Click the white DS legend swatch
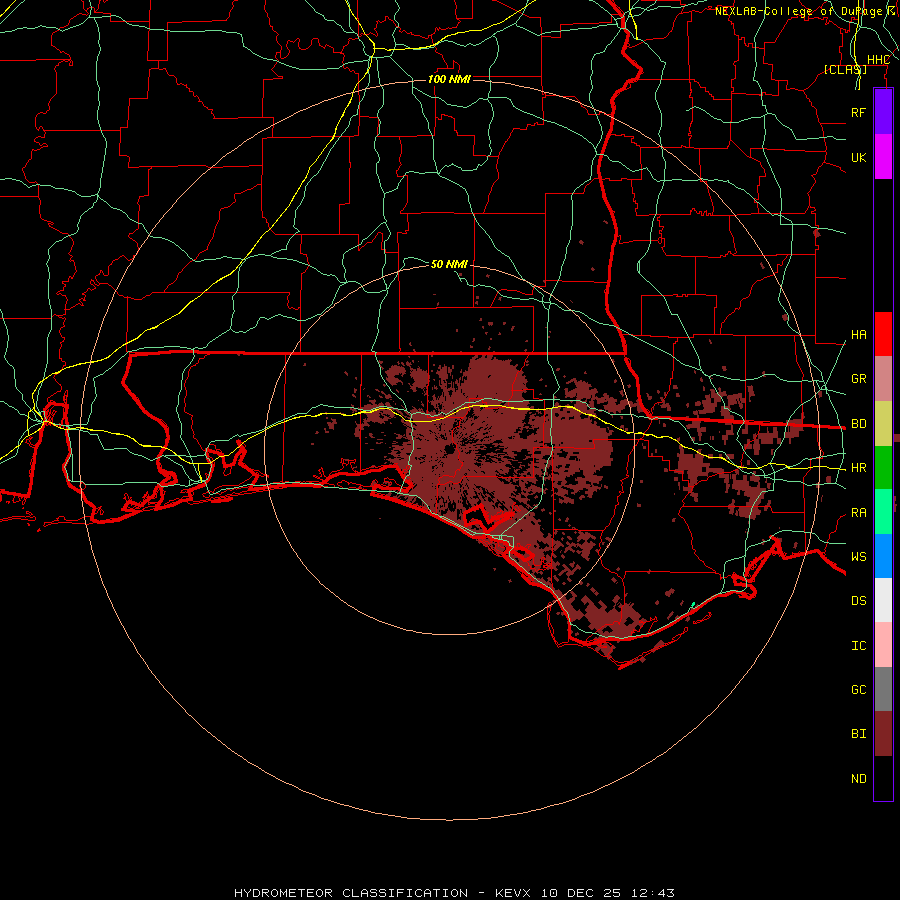The image size is (900, 900). 883,600
